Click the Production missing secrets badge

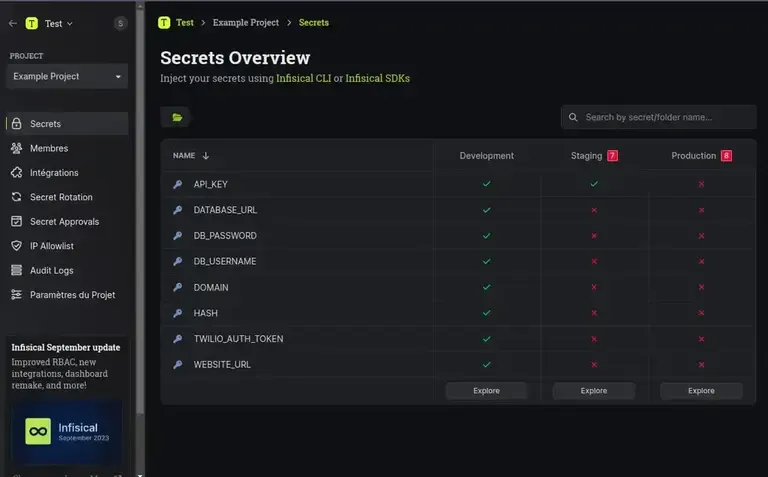pyautogui.click(x=726, y=156)
